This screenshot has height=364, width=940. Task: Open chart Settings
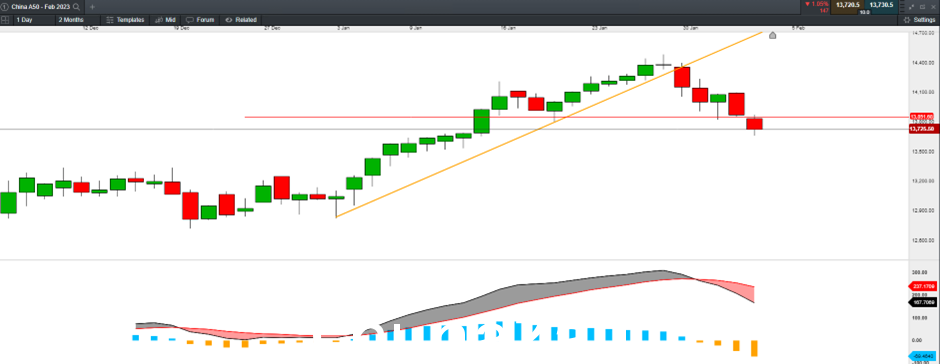coord(920,20)
